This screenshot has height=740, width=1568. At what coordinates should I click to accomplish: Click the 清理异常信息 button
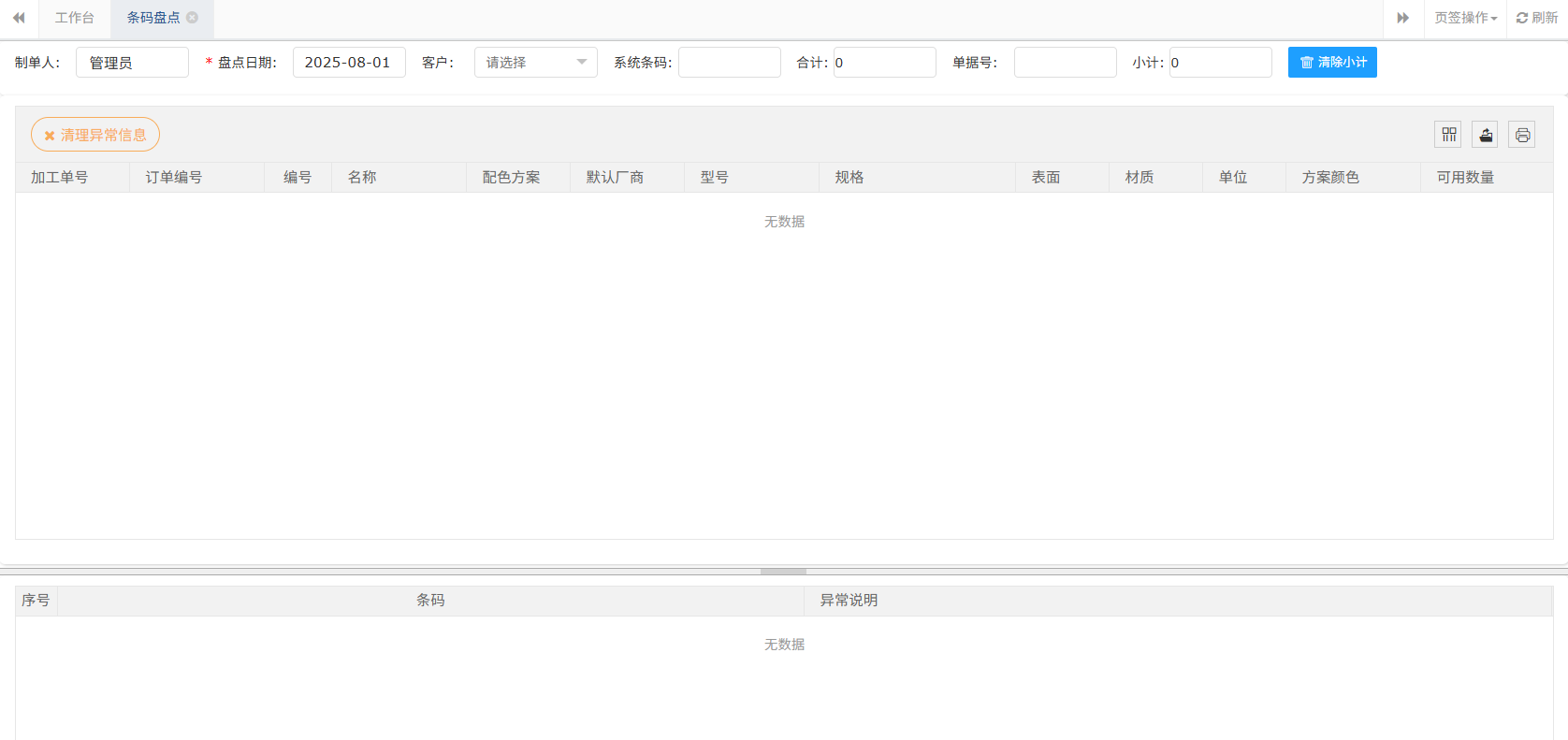(95, 135)
